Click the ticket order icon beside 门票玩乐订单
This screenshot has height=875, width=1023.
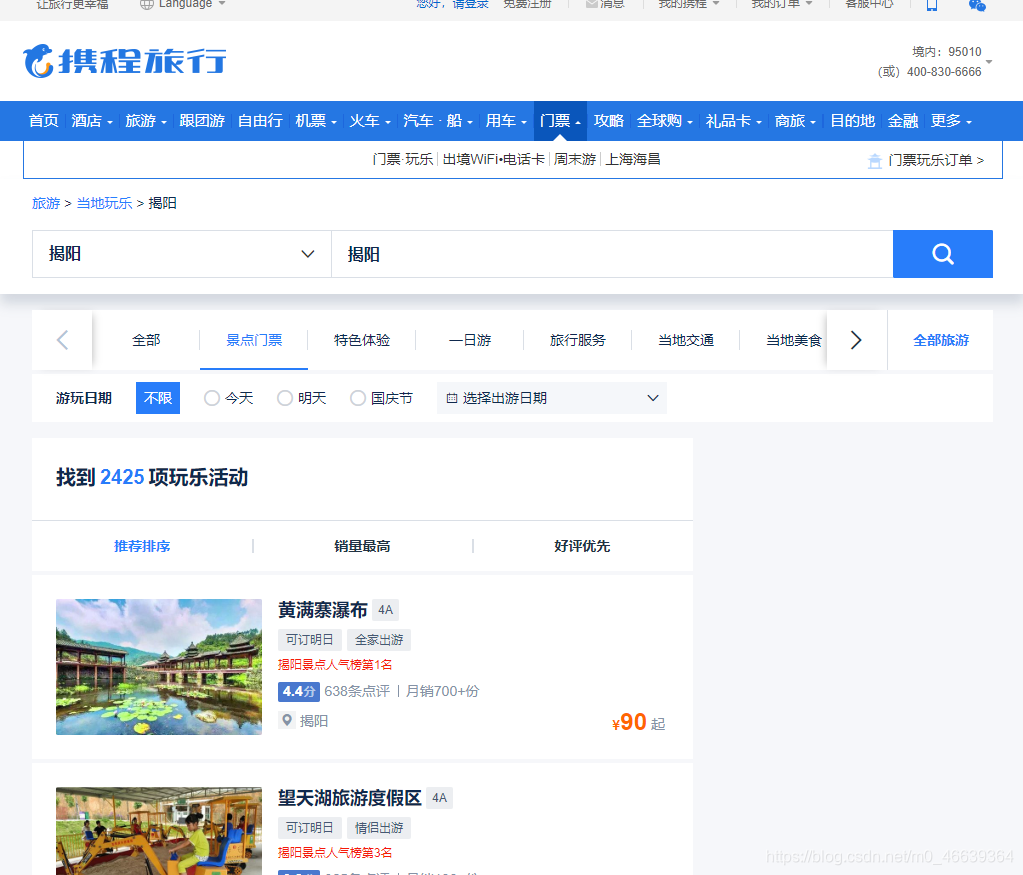(x=875, y=161)
